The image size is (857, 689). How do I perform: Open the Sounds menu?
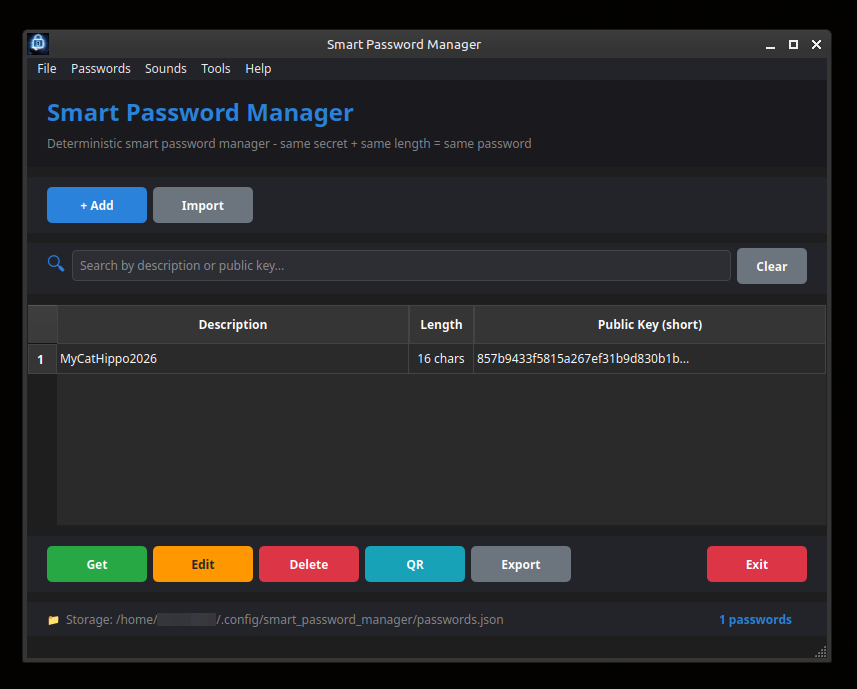click(x=166, y=69)
